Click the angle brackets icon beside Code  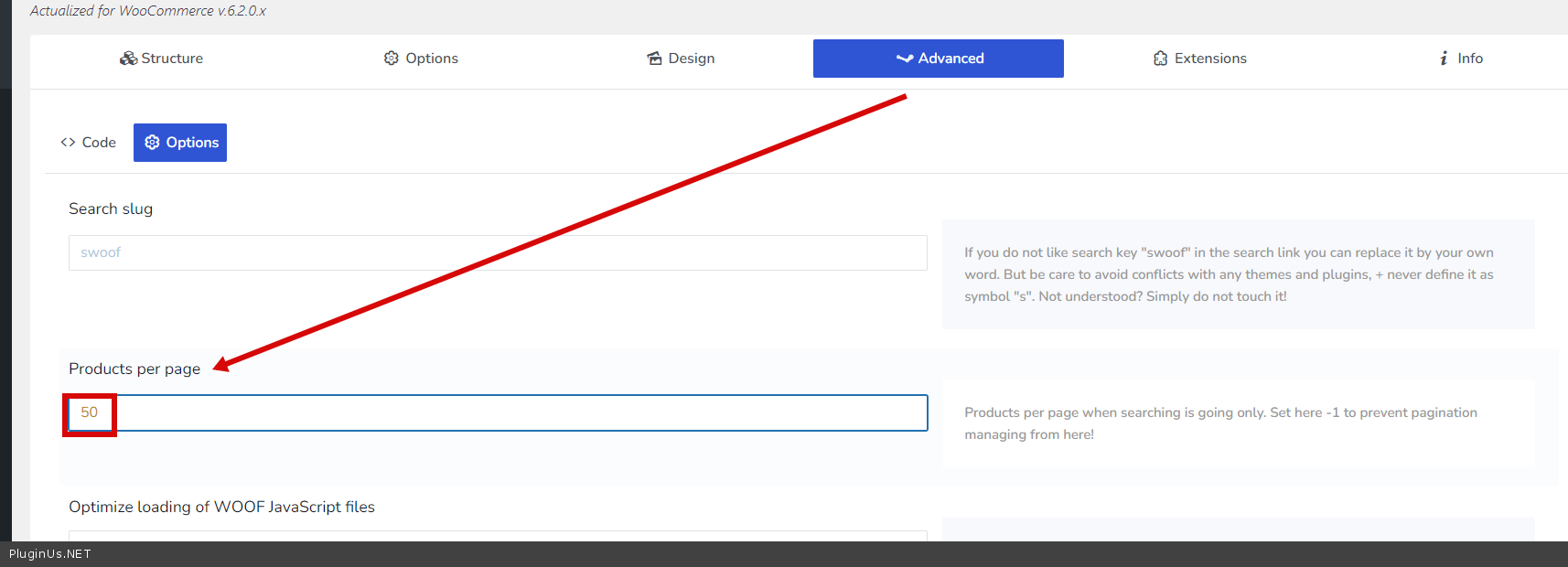pos(68,143)
